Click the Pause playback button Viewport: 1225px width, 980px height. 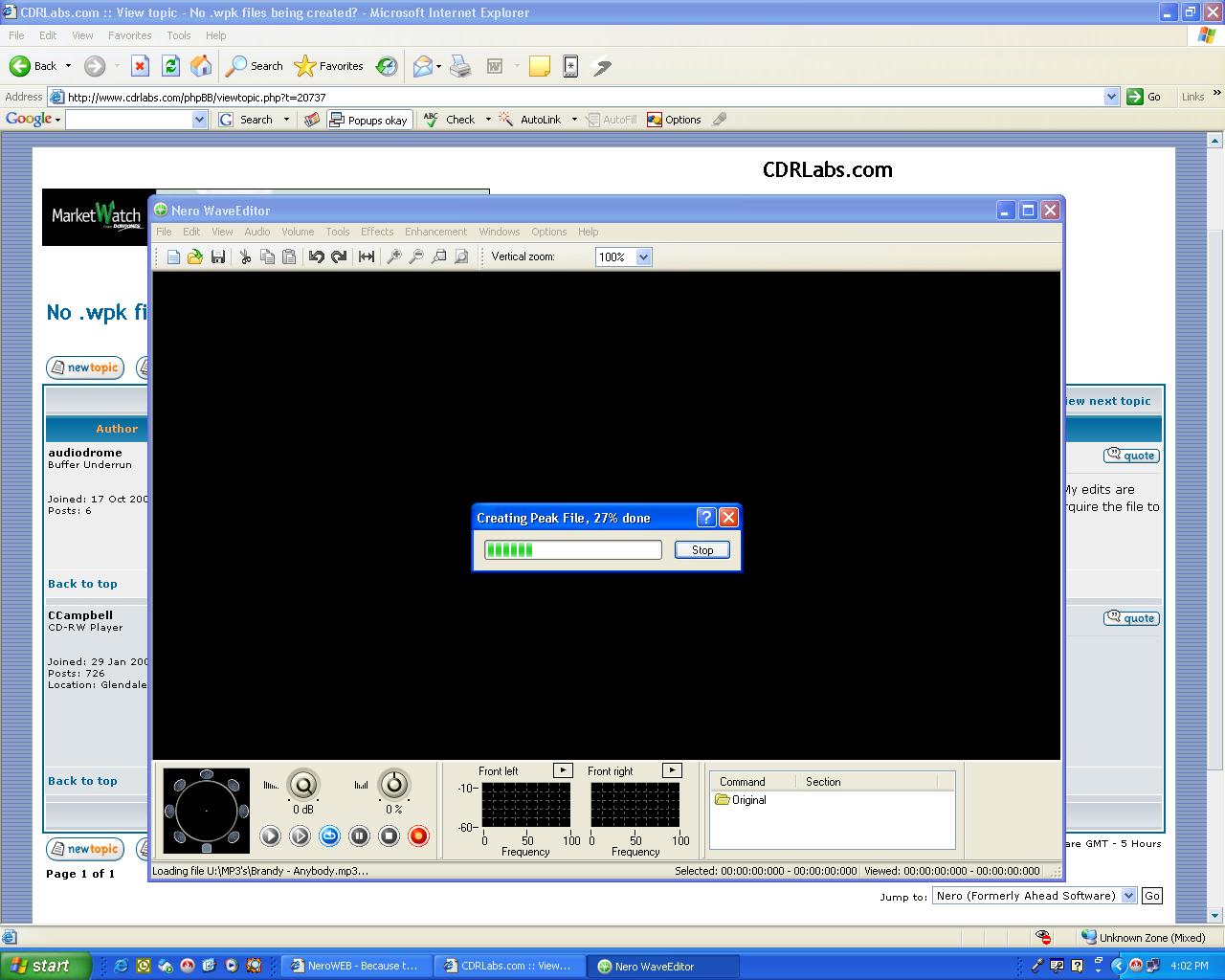359,836
